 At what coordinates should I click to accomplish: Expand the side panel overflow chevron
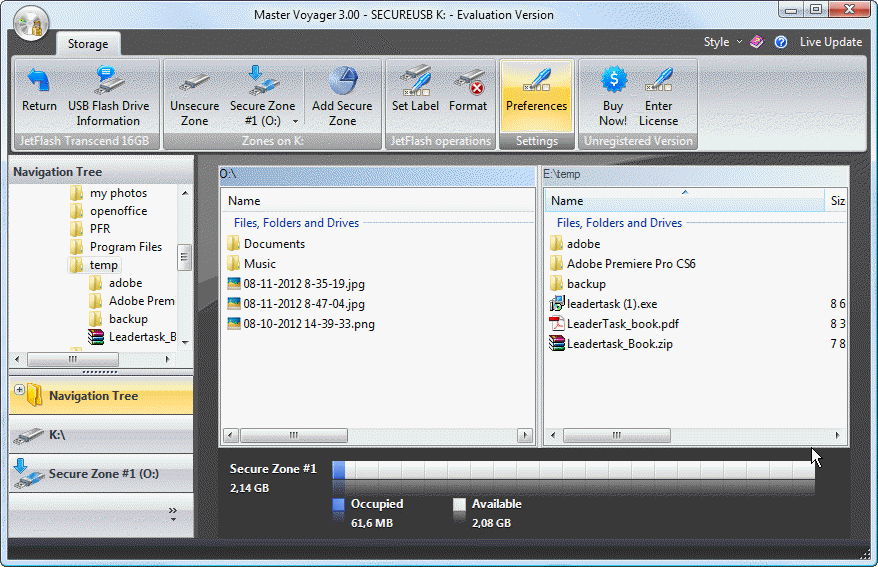(x=172, y=513)
